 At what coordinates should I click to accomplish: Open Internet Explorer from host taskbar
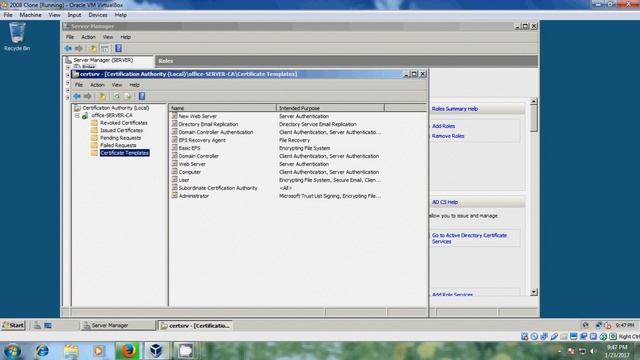tap(42, 351)
